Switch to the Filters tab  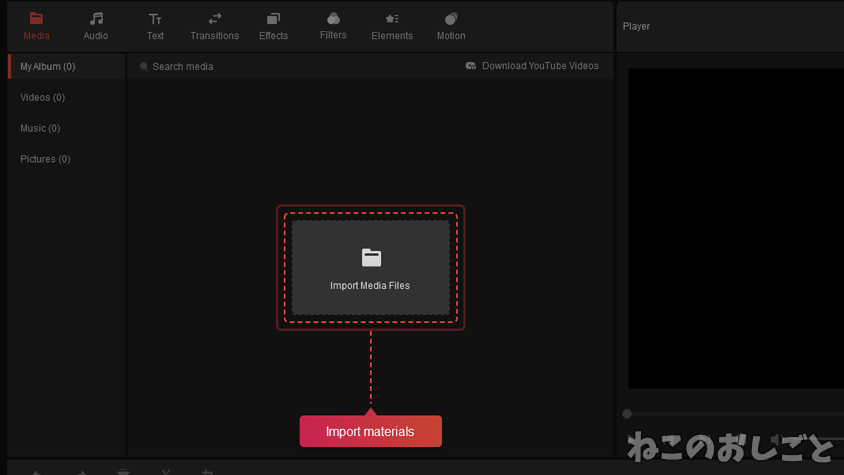pos(333,26)
